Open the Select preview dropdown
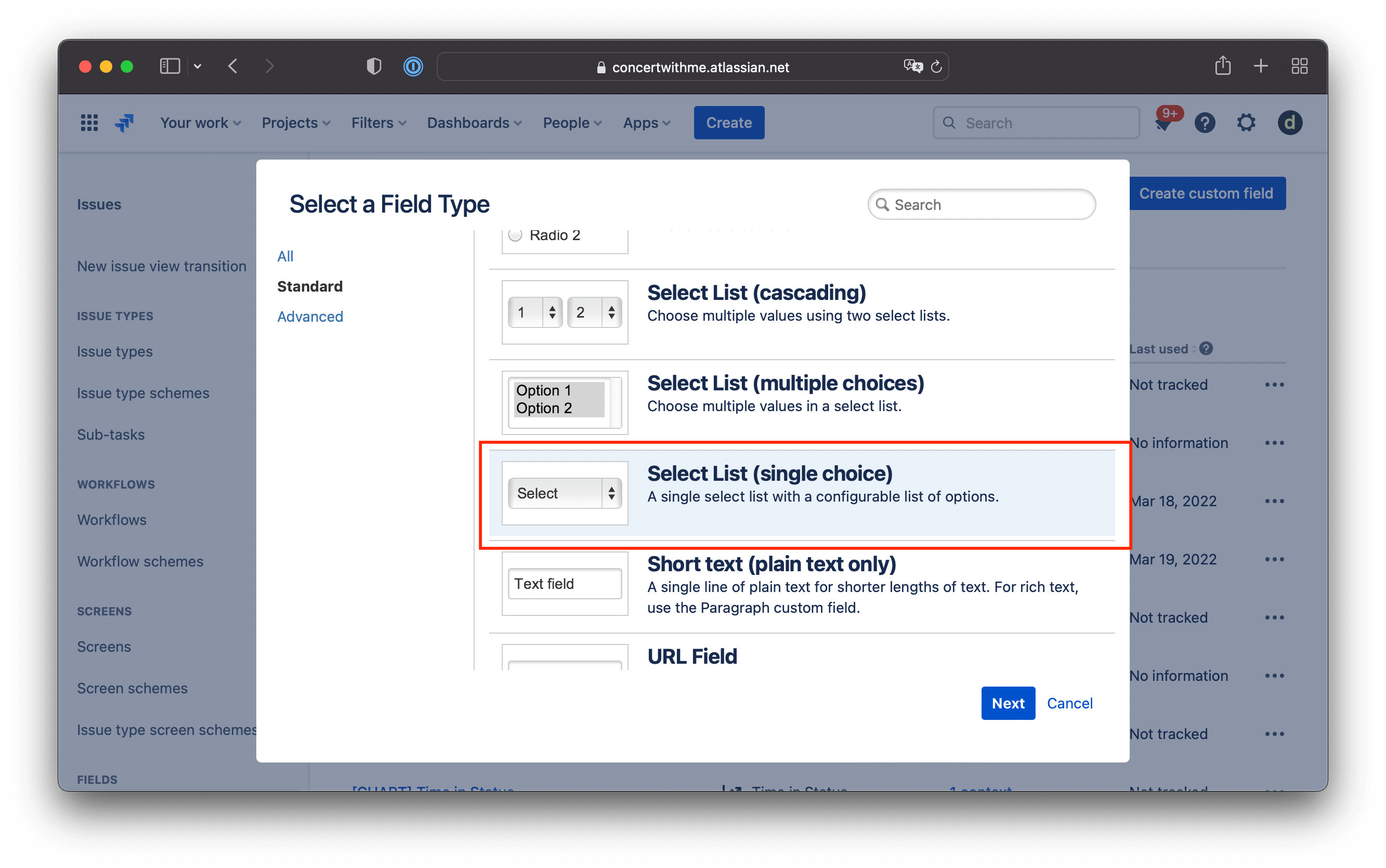Image resolution: width=1386 pixels, height=868 pixels. click(565, 493)
